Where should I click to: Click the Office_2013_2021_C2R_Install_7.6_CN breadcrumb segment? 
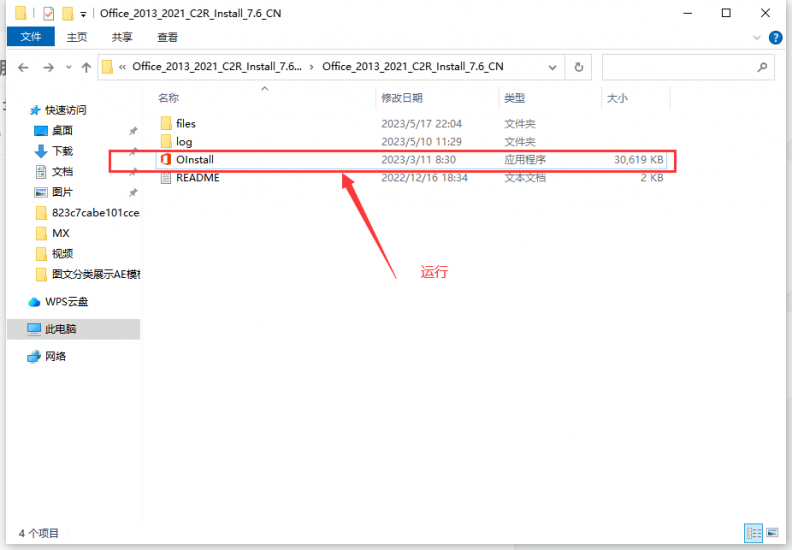413,67
